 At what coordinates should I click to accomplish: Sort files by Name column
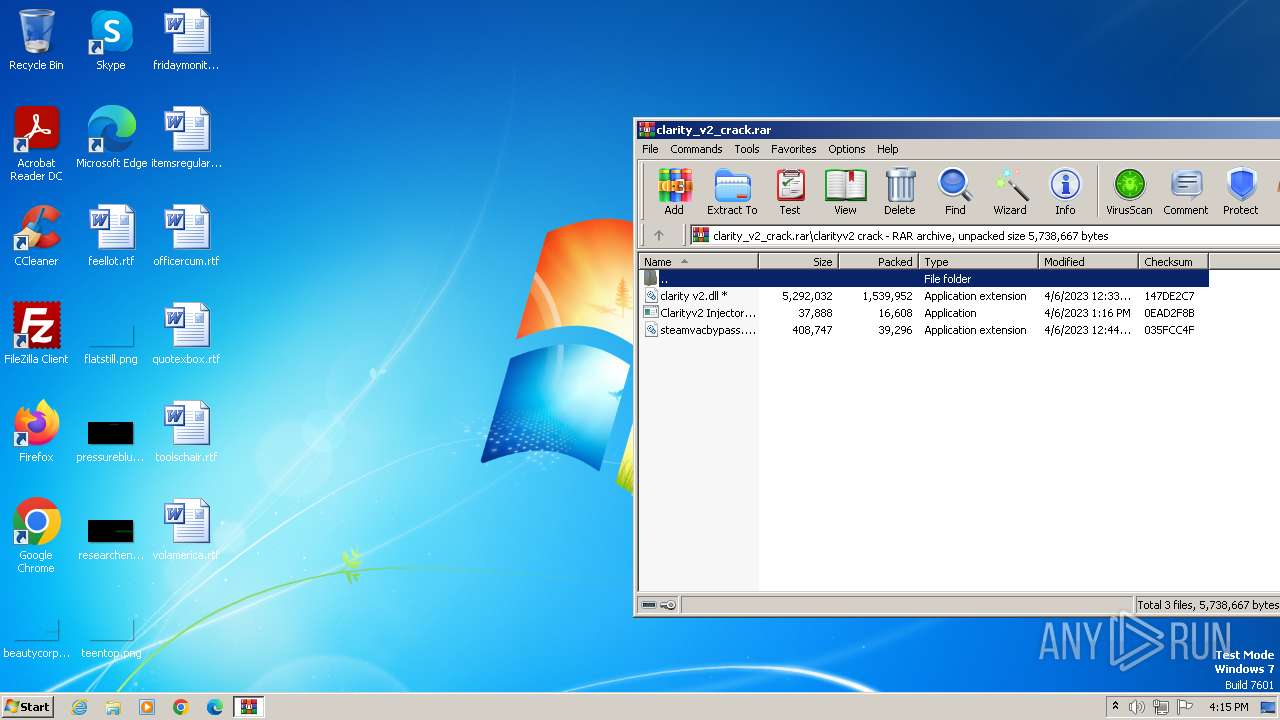pos(699,262)
